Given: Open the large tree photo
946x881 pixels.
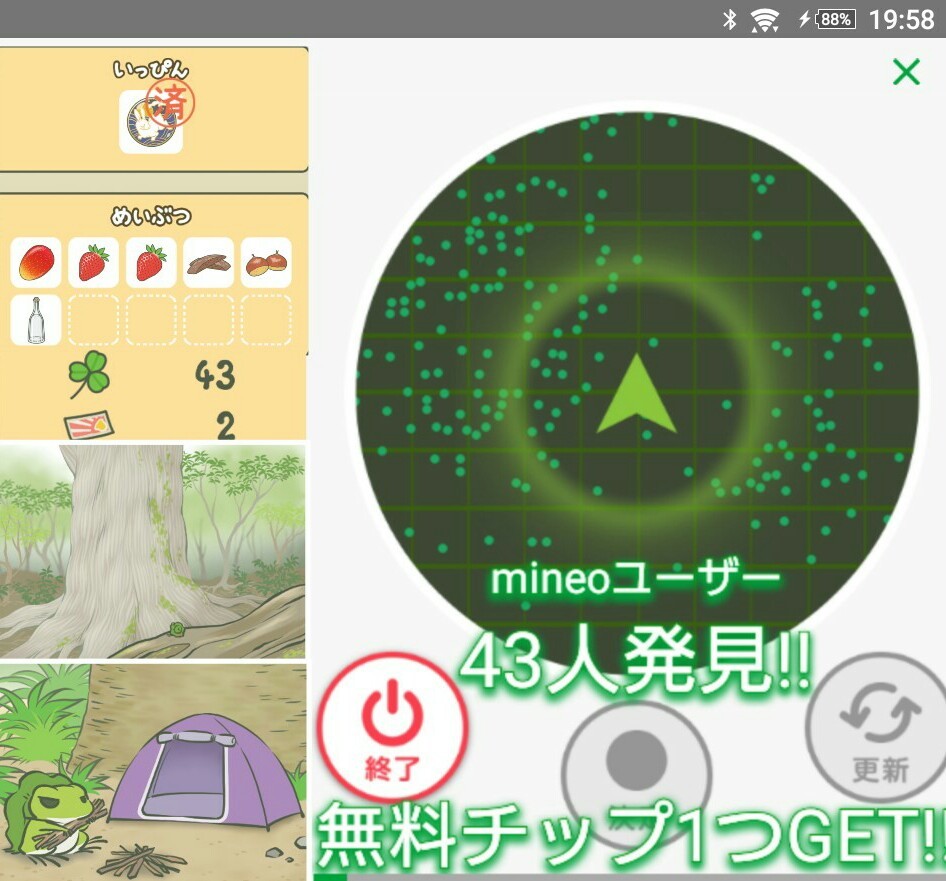Looking at the screenshot, I should [x=153, y=550].
